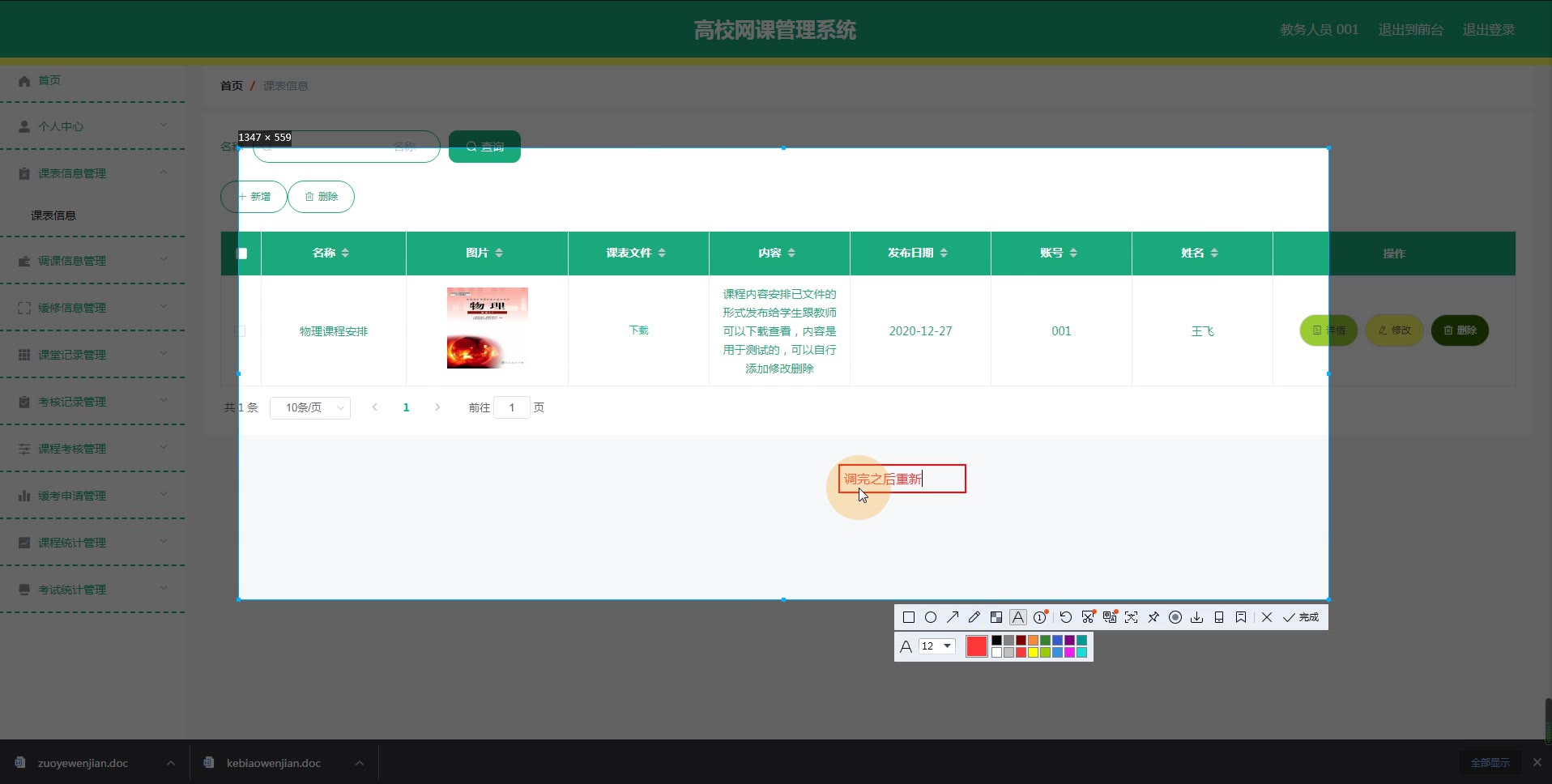Sort the table by 账号 column
This screenshot has height=784, width=1552.
tap(1073, 253)
